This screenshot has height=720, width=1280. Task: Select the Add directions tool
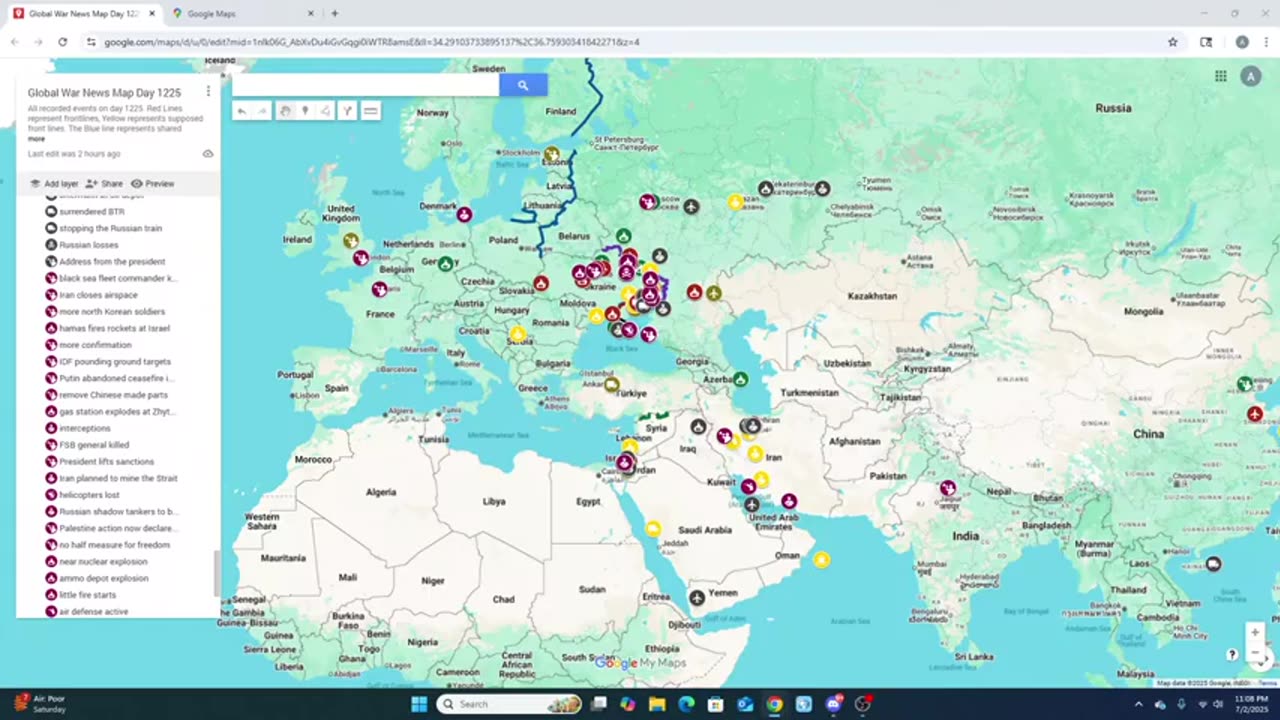pyautogui.click(x=347, y=111)
